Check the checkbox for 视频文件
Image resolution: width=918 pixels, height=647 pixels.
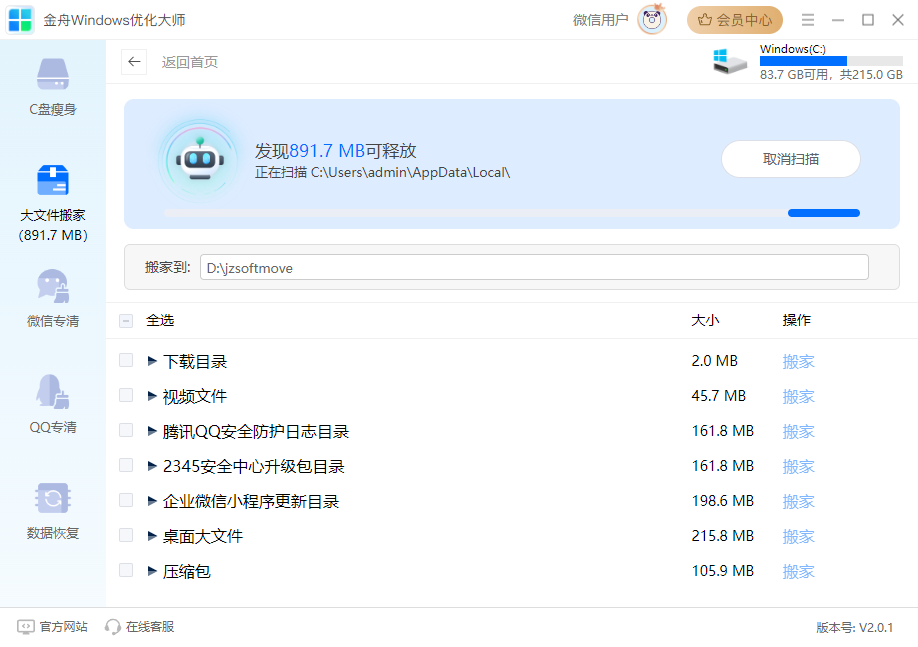(126, 395)
